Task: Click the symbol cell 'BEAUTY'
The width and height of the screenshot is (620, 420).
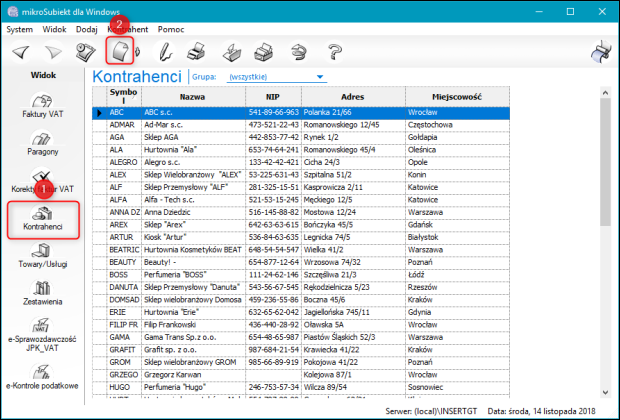Action: pyautogui.click(x=124, y=262)
